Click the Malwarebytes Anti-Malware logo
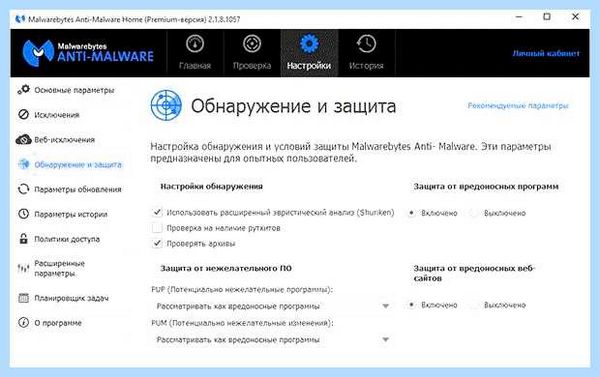600x377 pixels. [88, 53]
